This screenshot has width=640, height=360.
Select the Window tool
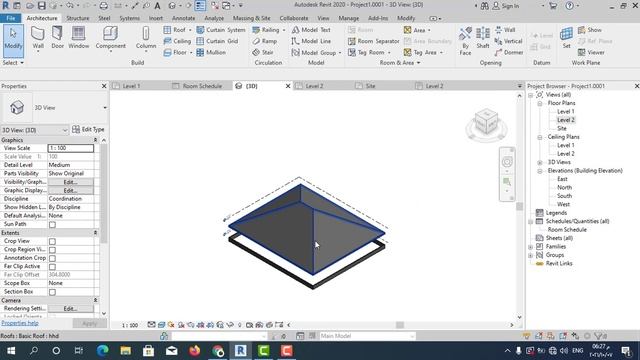(78, 38)
